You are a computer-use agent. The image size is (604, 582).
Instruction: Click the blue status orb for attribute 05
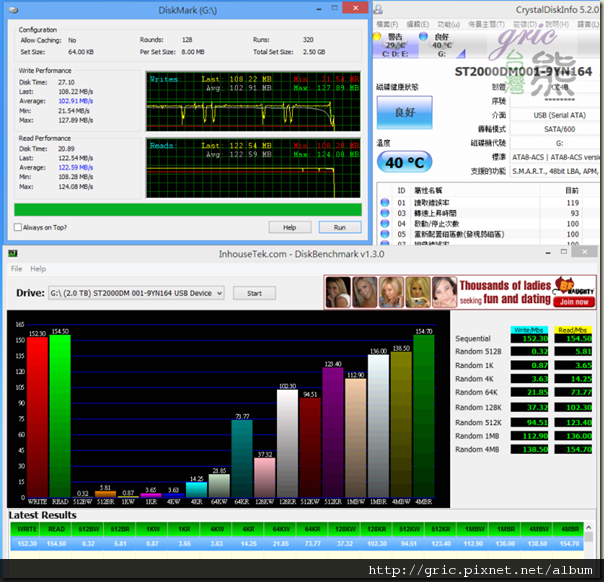(x=386, y=235)
